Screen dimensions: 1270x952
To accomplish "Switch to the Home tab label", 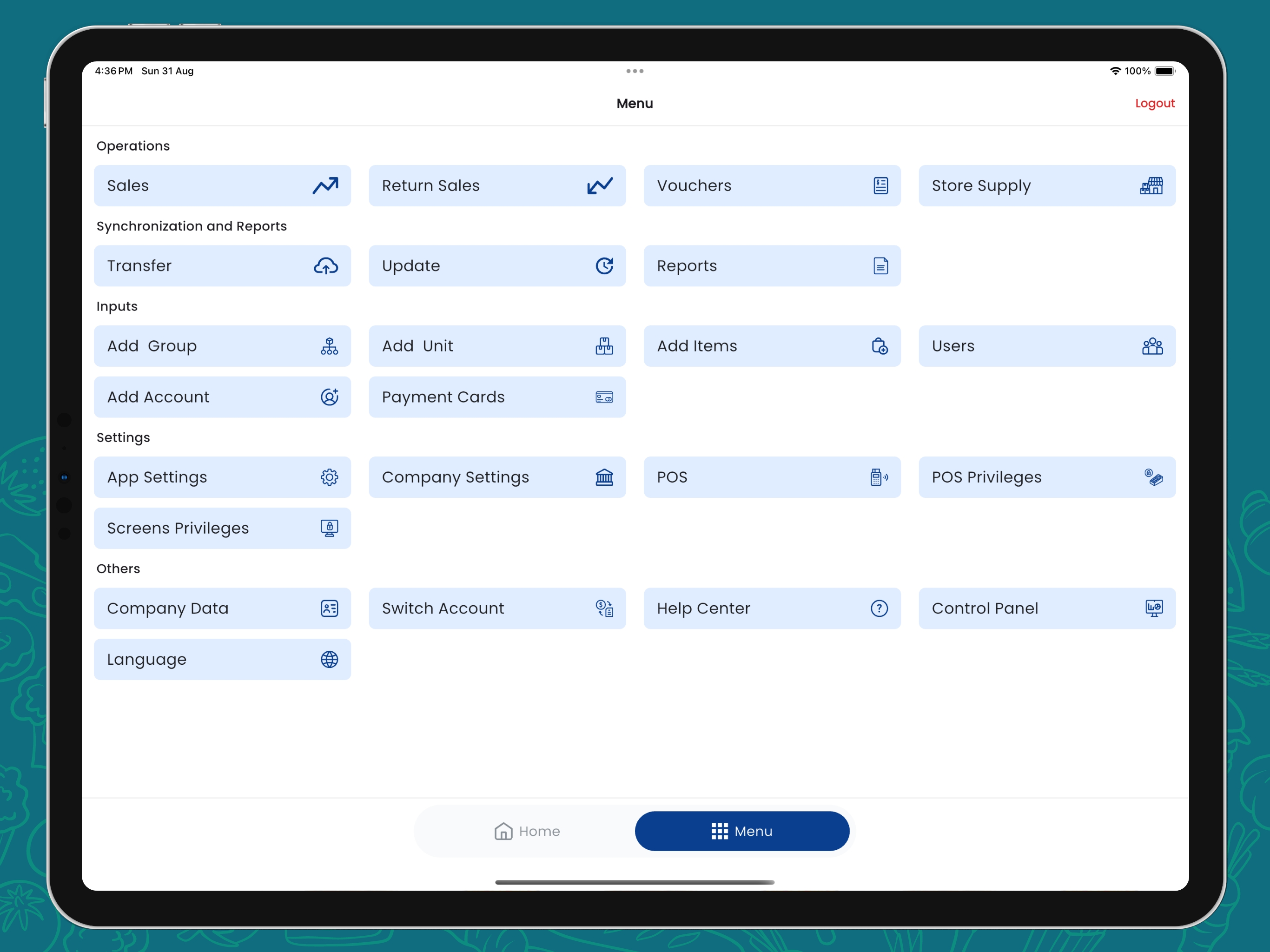I will tap(539, 831).
